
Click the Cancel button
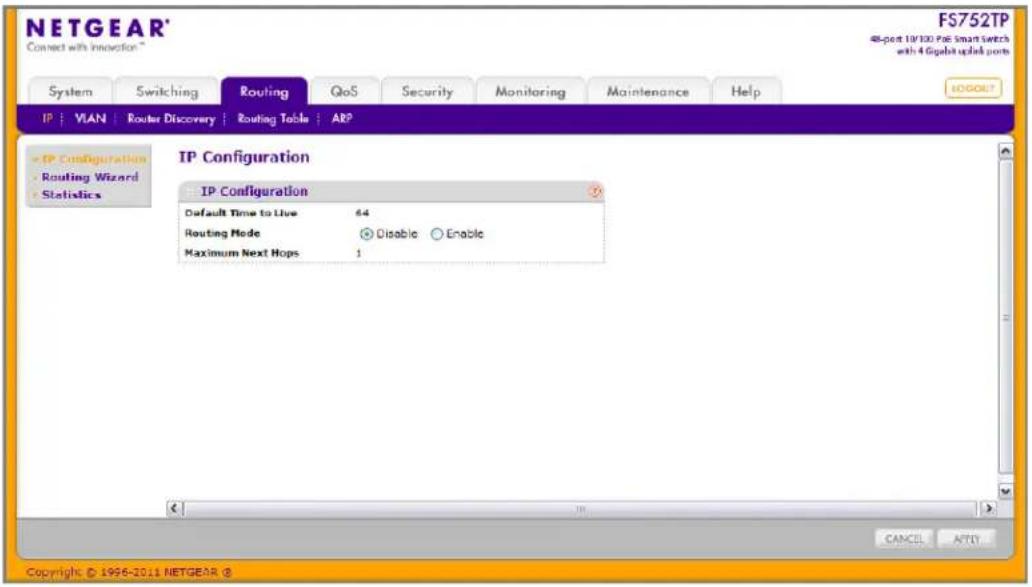point(904,539)
